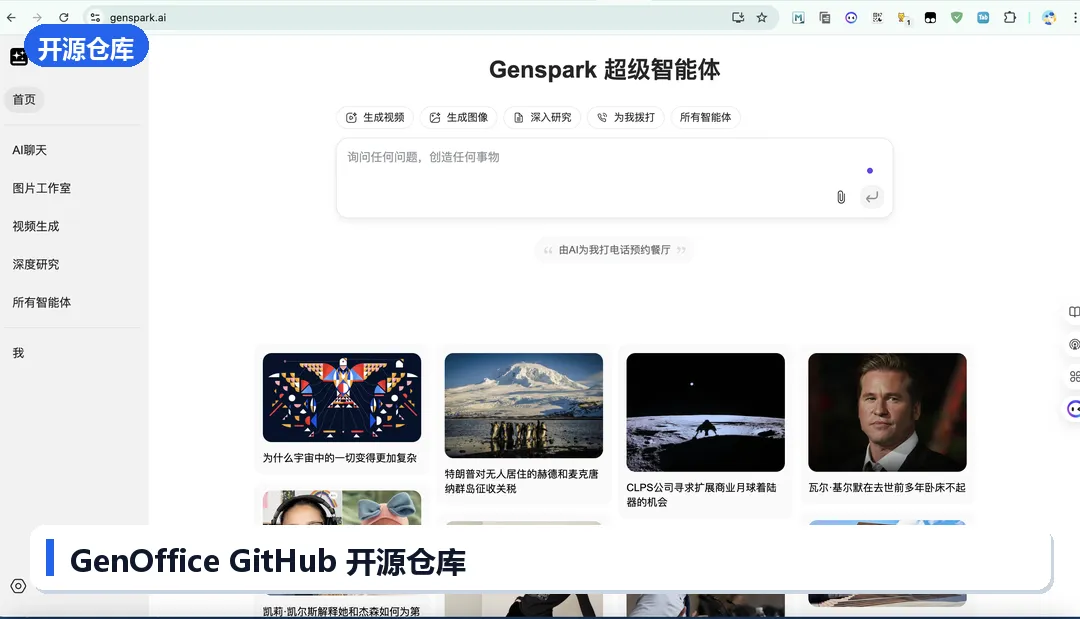The height and width of the screenshot is (619, 1080).
Task: Click suggestion 由AI为我打电话预约餐厅
Action: tap(614, 250)
